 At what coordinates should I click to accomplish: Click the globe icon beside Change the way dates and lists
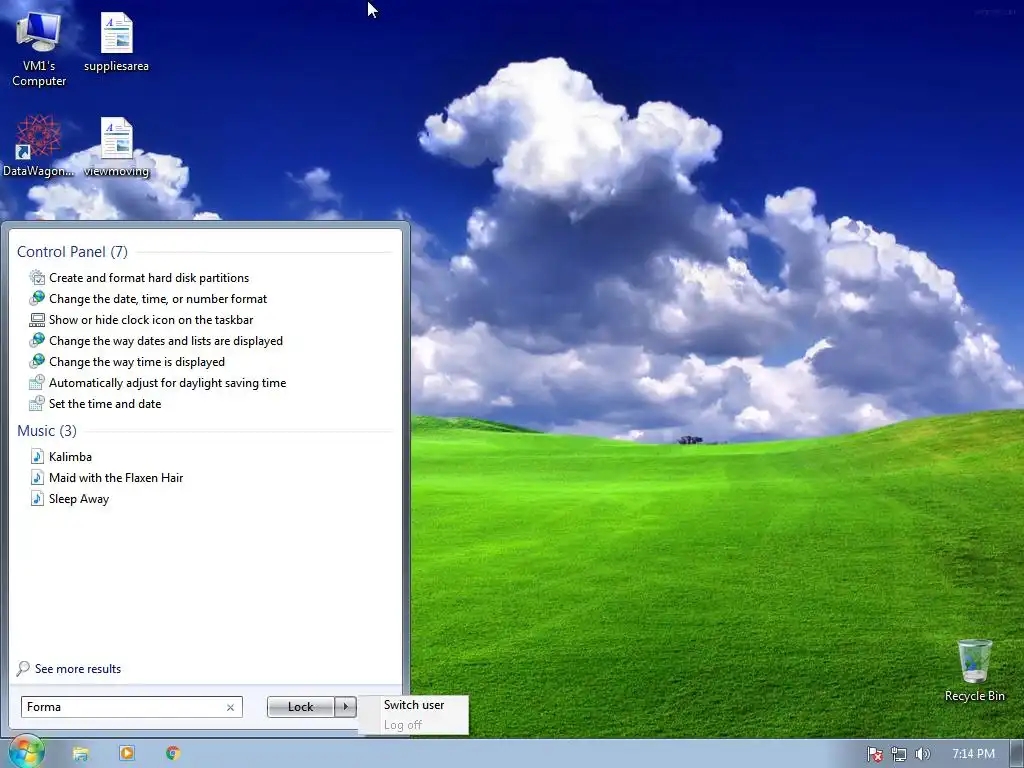pos(37,340)
